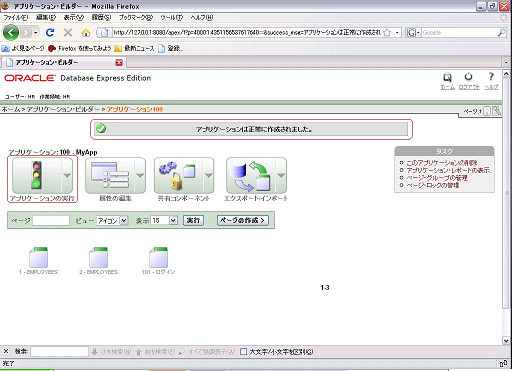Open the ヘルプ menu in menu bar
Image resolution: width=512 pixels, height=371 pixels.
coord(201,17)
